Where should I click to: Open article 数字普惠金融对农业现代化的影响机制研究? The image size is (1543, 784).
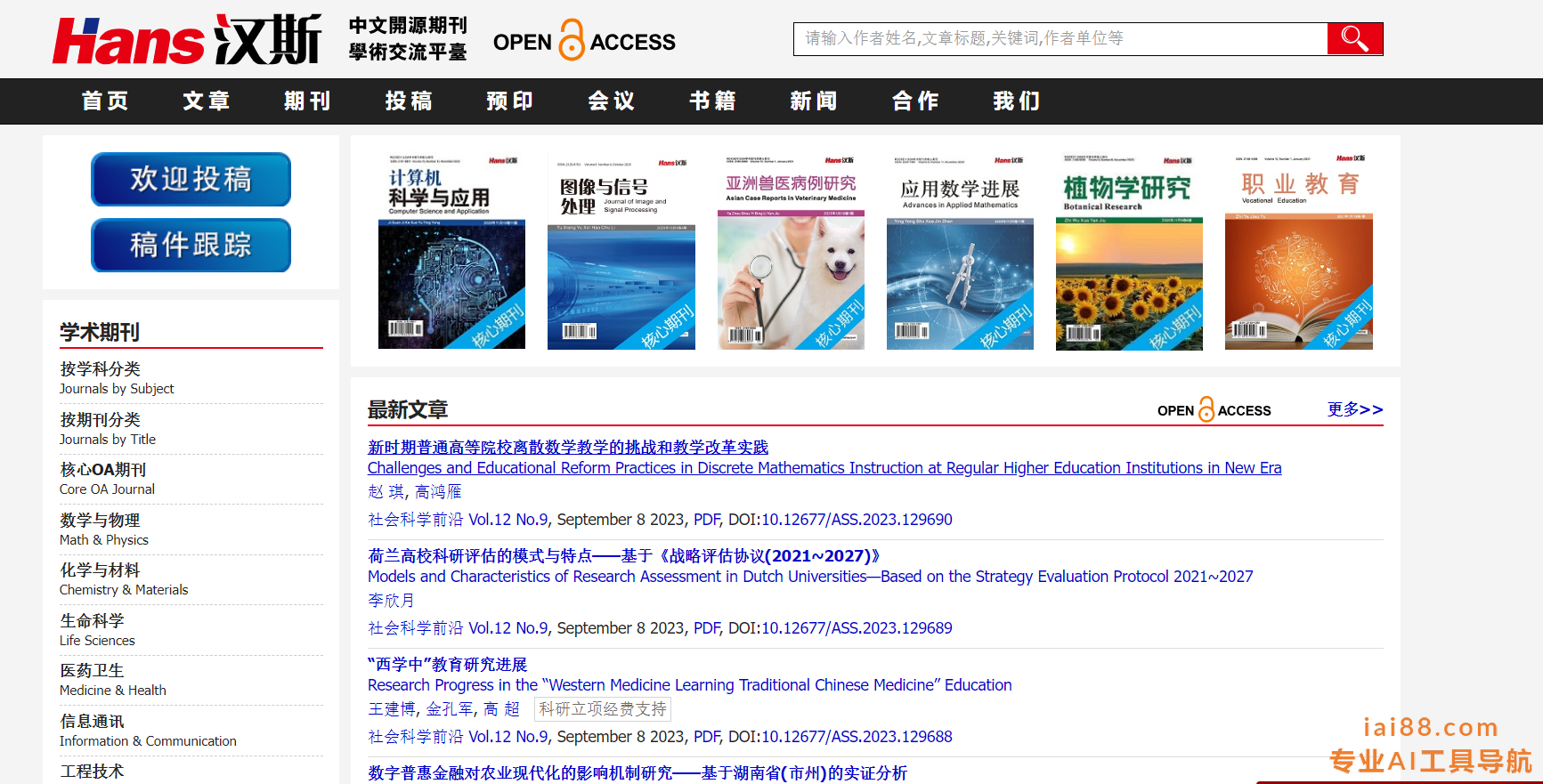tap(638, 772)
